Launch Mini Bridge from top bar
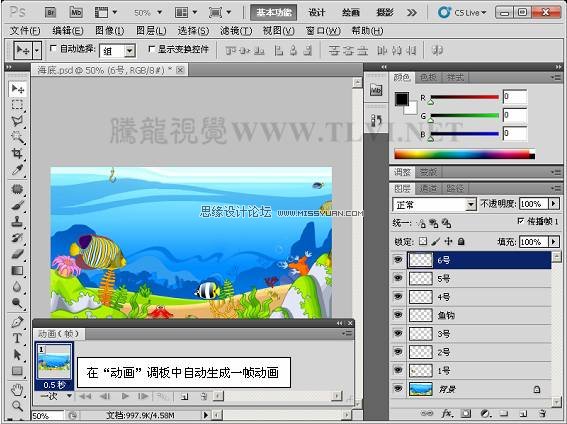 [x=76, y=13]
